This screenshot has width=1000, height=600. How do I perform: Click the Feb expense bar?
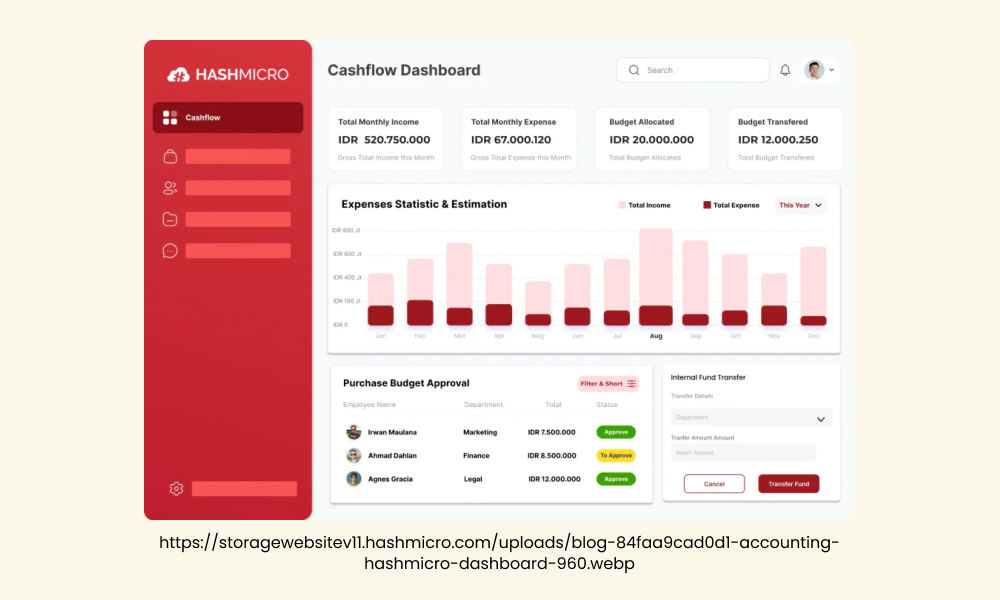[x=420, y=312]
